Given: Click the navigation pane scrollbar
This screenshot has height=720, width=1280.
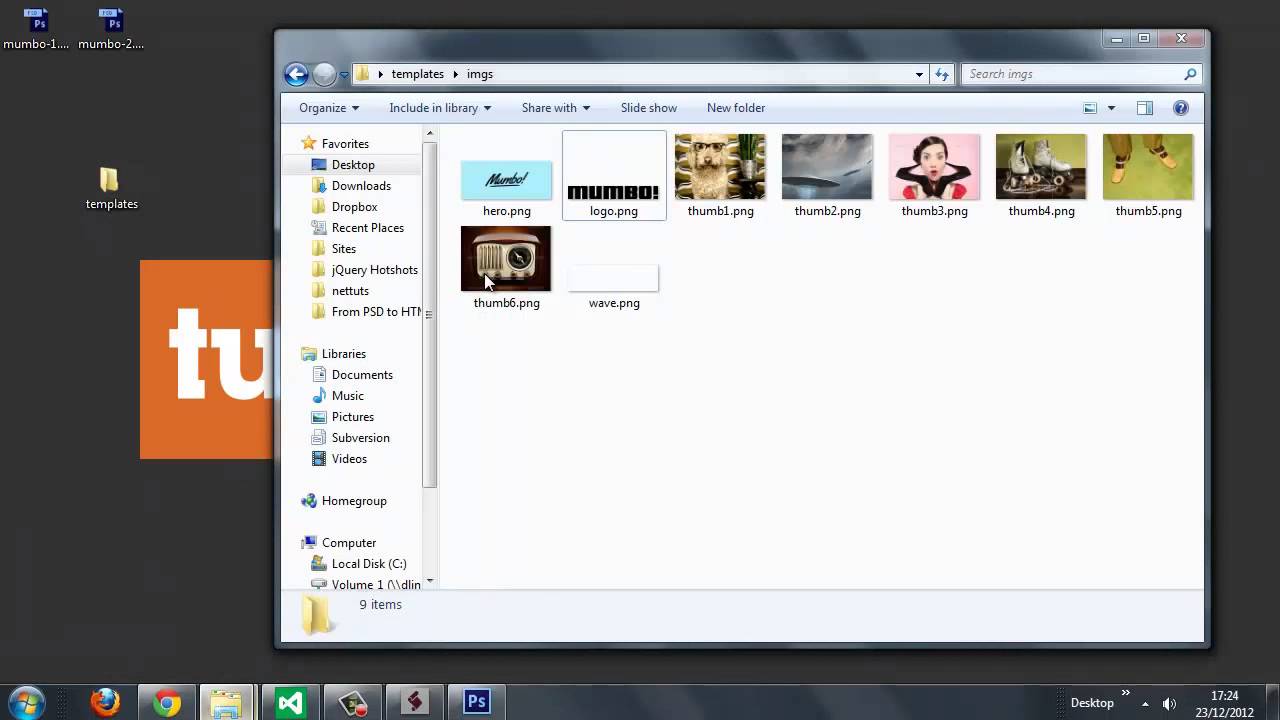Looking at the screenshot, I should [430, 314].
